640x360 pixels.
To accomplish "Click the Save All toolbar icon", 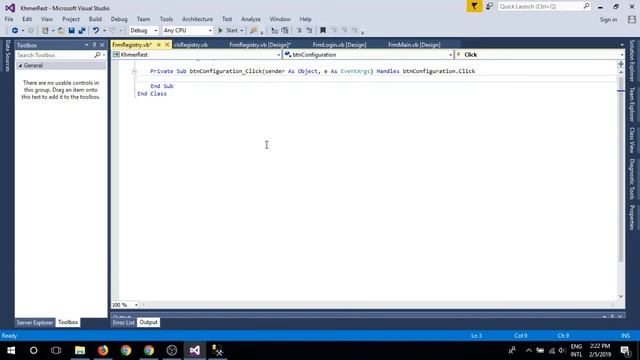I will click(82, 31).
